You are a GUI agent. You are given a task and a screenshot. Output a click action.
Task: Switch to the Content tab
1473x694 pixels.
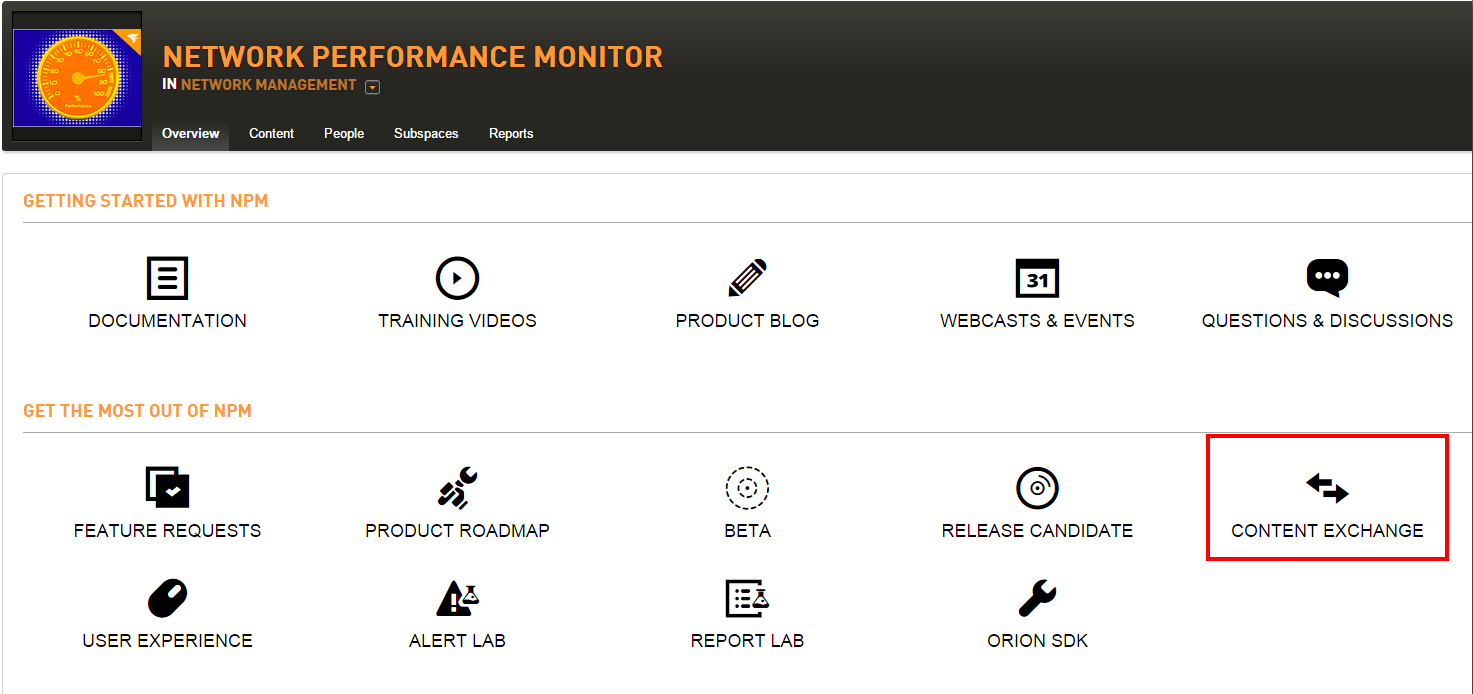272,133
